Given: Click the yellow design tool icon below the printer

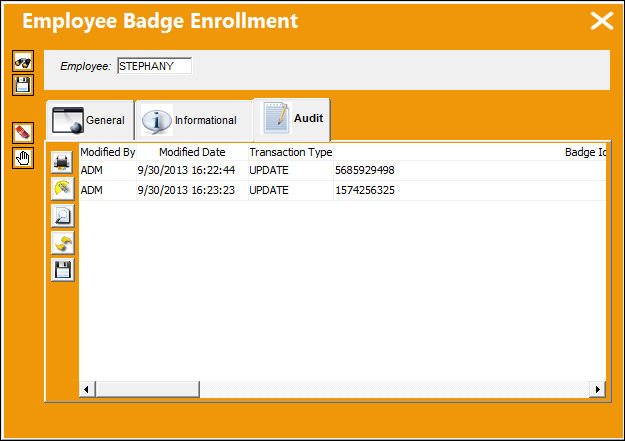Looking at the screenshot, I should point(62,189).
